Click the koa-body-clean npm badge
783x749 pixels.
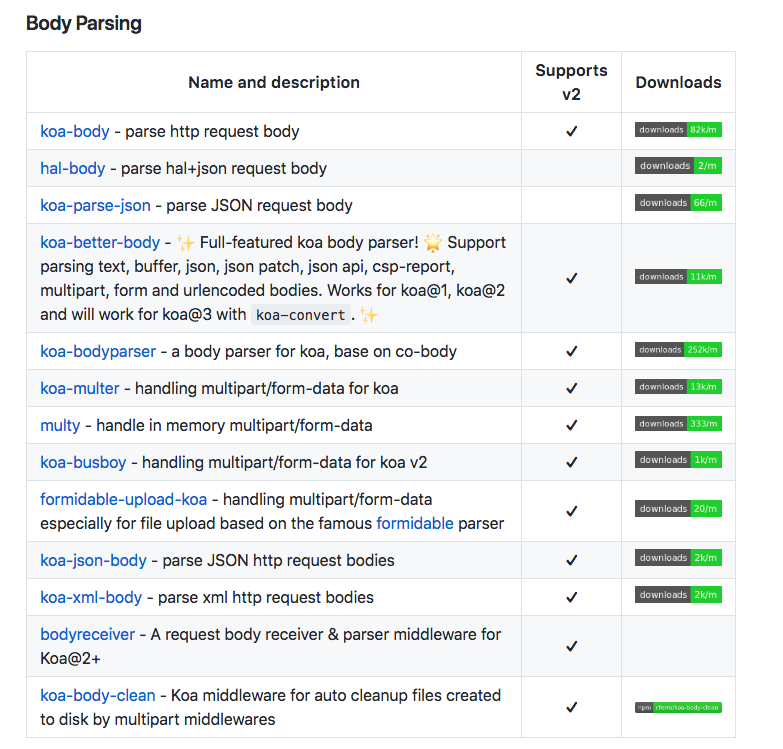[x=678, y=707]
